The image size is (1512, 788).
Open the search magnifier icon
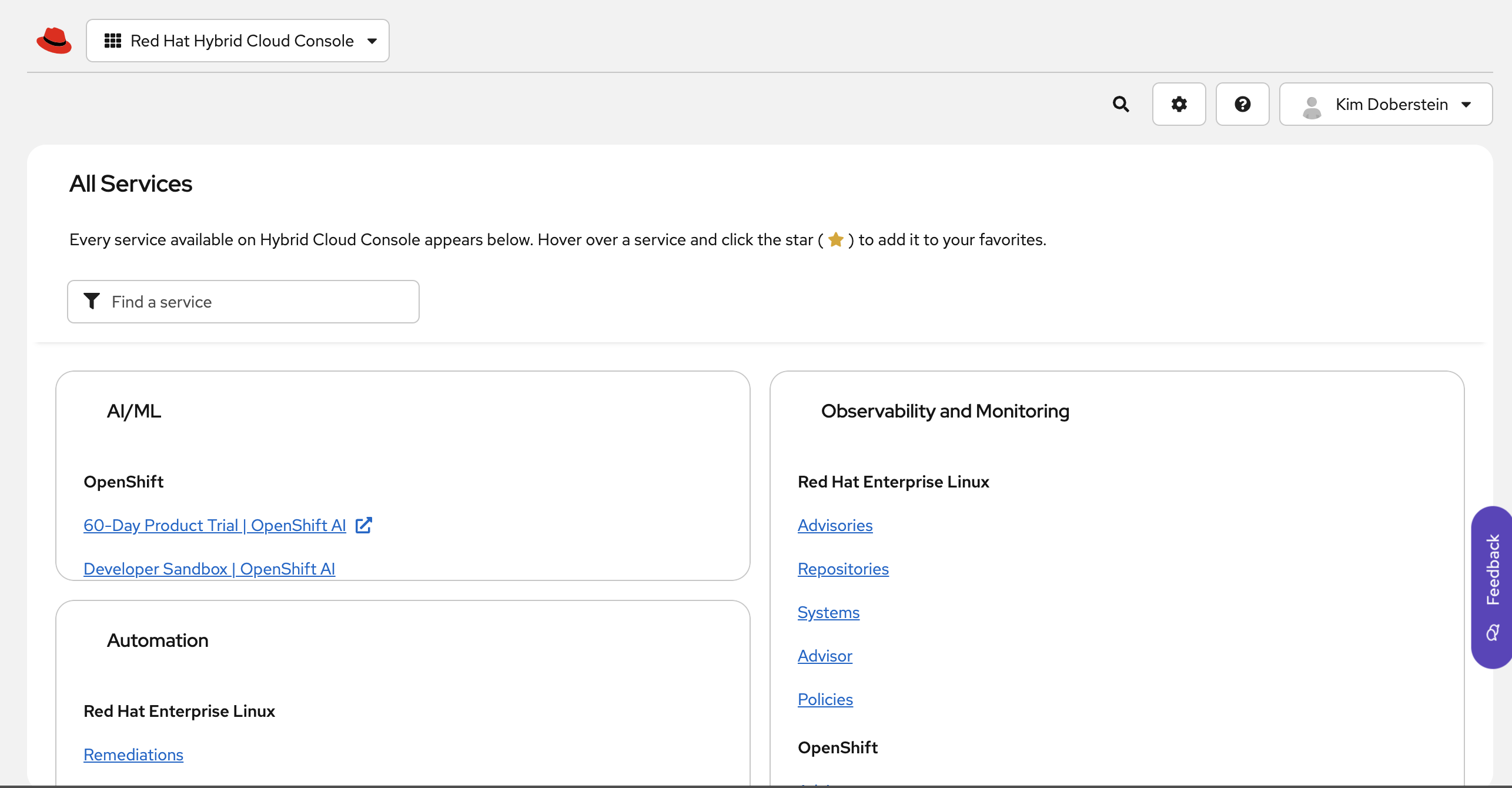click(1121, 104)
